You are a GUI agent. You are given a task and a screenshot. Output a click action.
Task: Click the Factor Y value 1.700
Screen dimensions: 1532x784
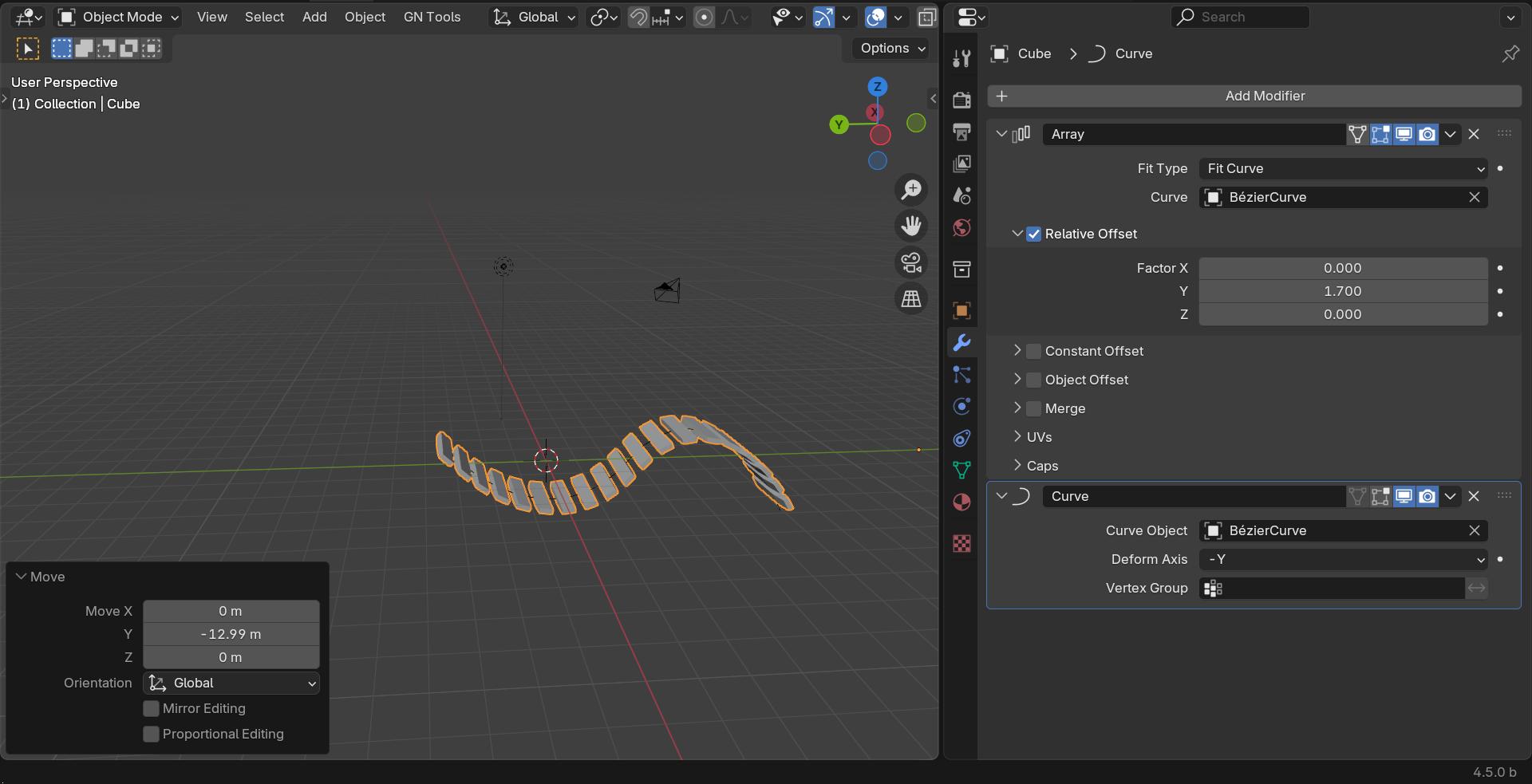tap(1343, 291)
